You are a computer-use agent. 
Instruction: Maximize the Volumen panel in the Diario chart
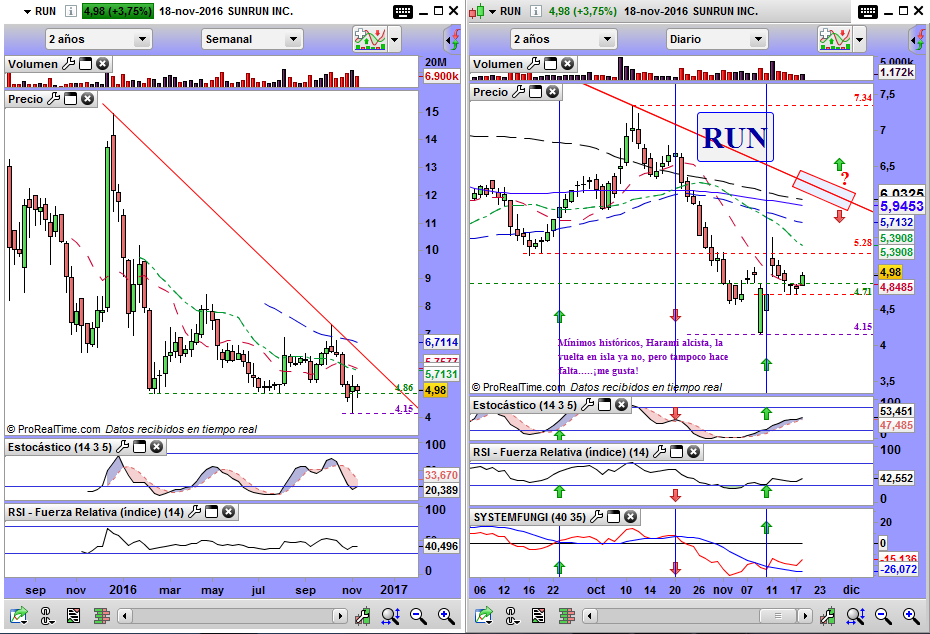[x=551, y=63]
